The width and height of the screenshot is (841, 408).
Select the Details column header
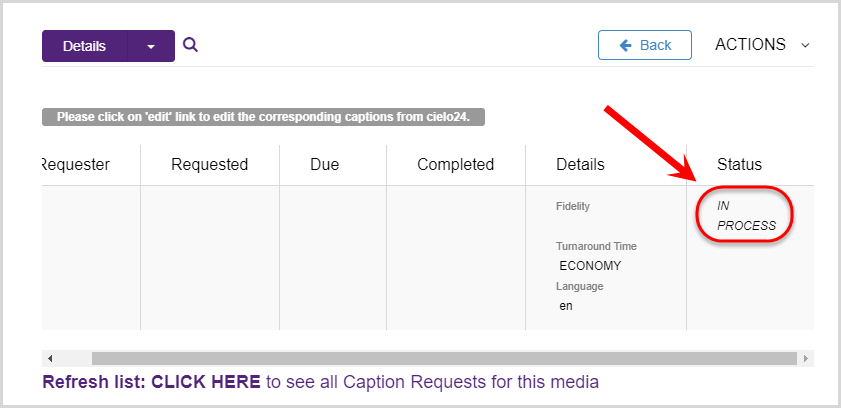click(580, 165)
